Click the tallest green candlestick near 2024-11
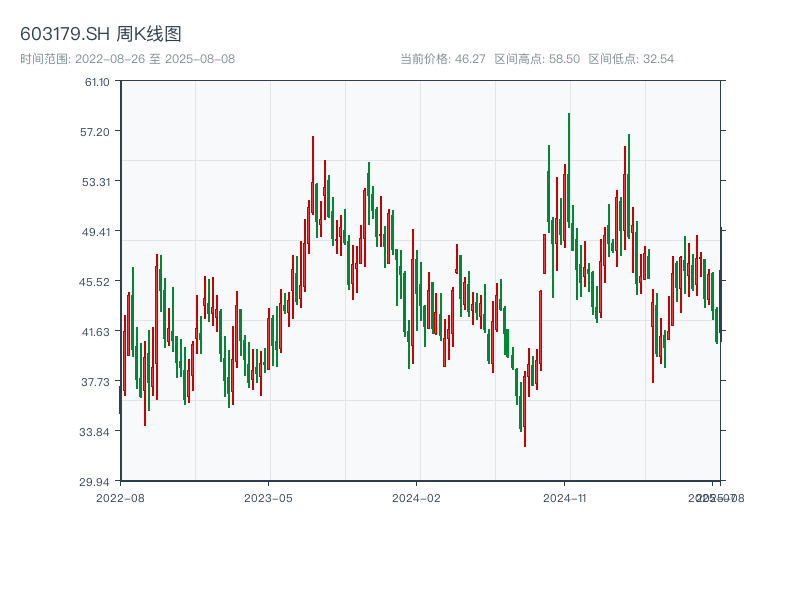The height and width of the screenshot is (600, 800). click(x=569, y=171)
